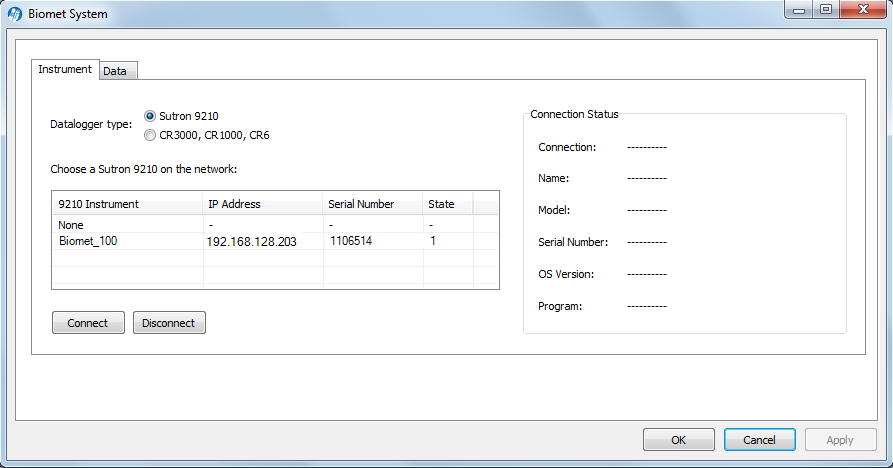Click the Connect button
The height and width of the screenshot is (468, 893).
tap(88, 323)
